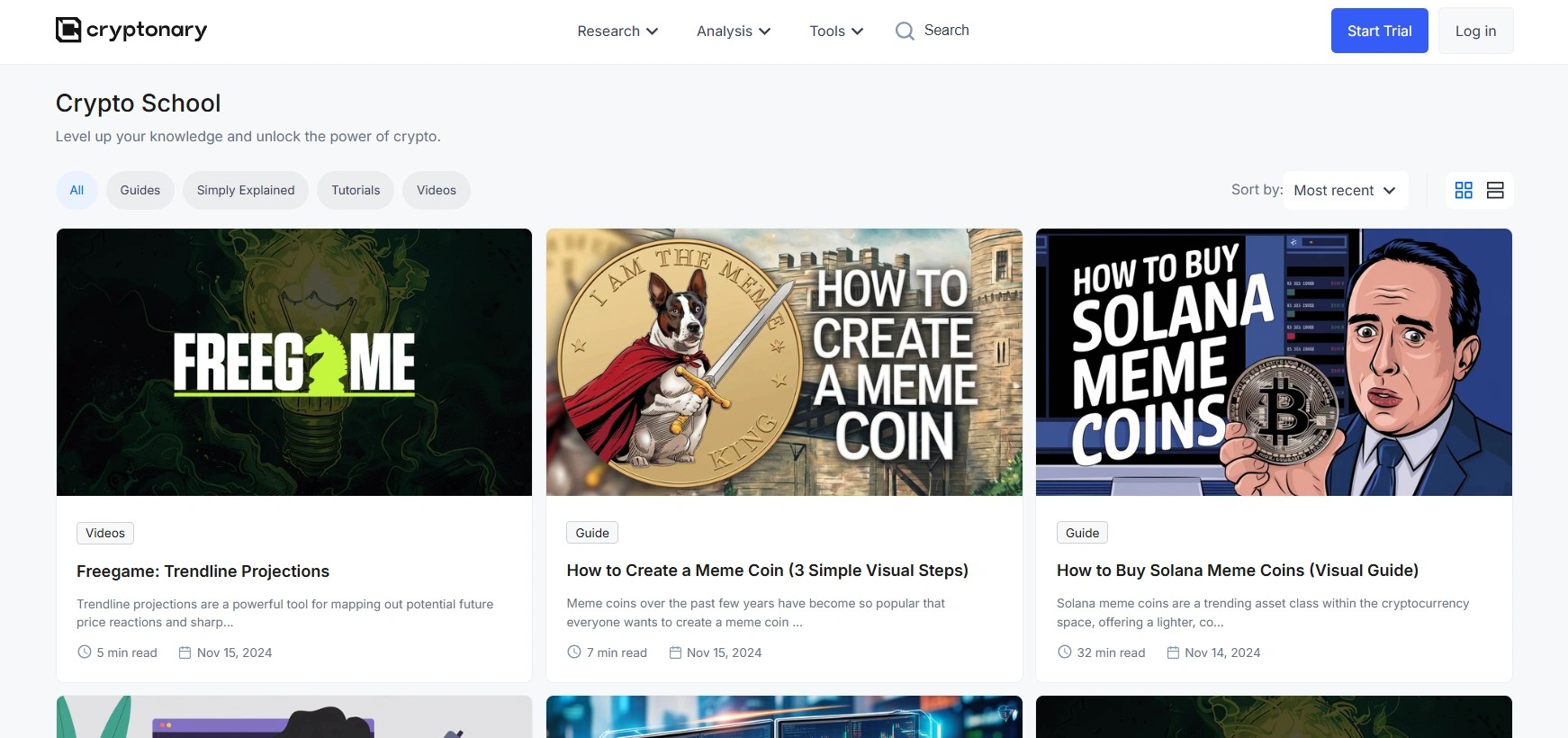Click clock icon on Freegame card
Viewport: 1568px width, 738px height.
pyautogui.click(x=85, y=652)
